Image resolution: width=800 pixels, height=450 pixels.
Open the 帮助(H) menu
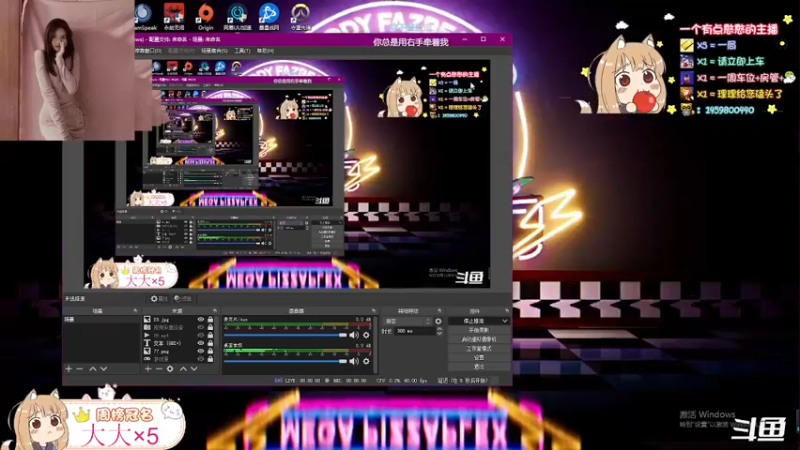(265, 51)
